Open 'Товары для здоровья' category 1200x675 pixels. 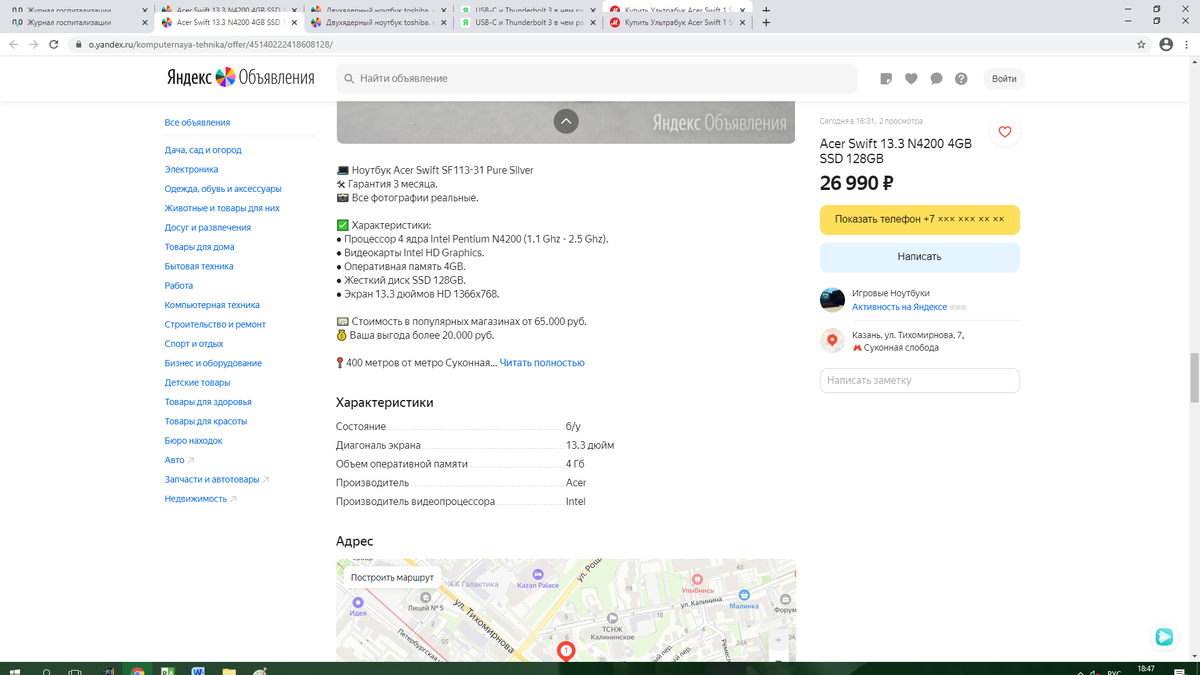[x=207, y=402]
